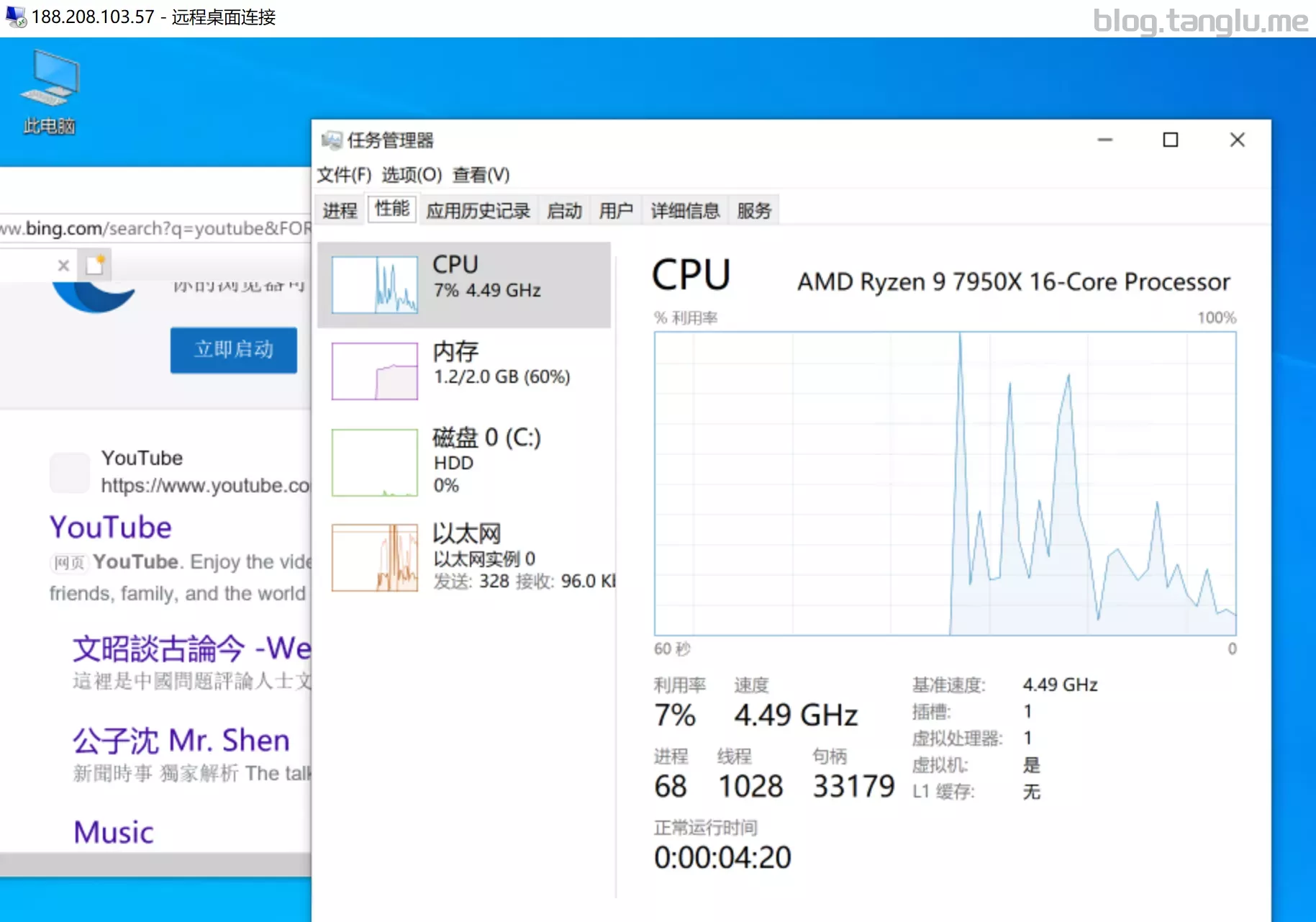Switch to the 应用历史记录 tab

pyautogui.click(x=478, y=210)
